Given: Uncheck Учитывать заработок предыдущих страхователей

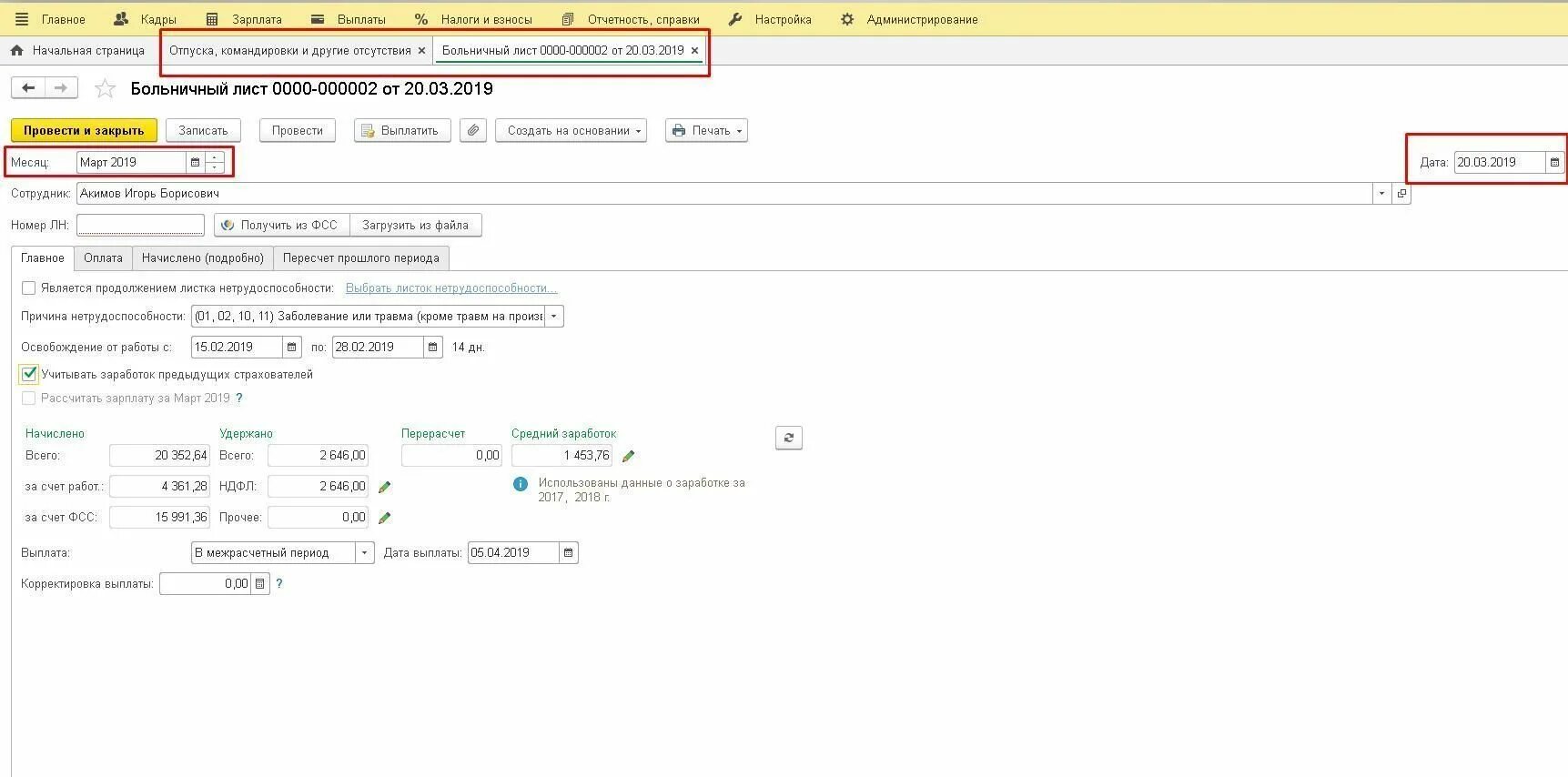Looking at the screenshot, I should pyautogui.click(x=29, y=374).
